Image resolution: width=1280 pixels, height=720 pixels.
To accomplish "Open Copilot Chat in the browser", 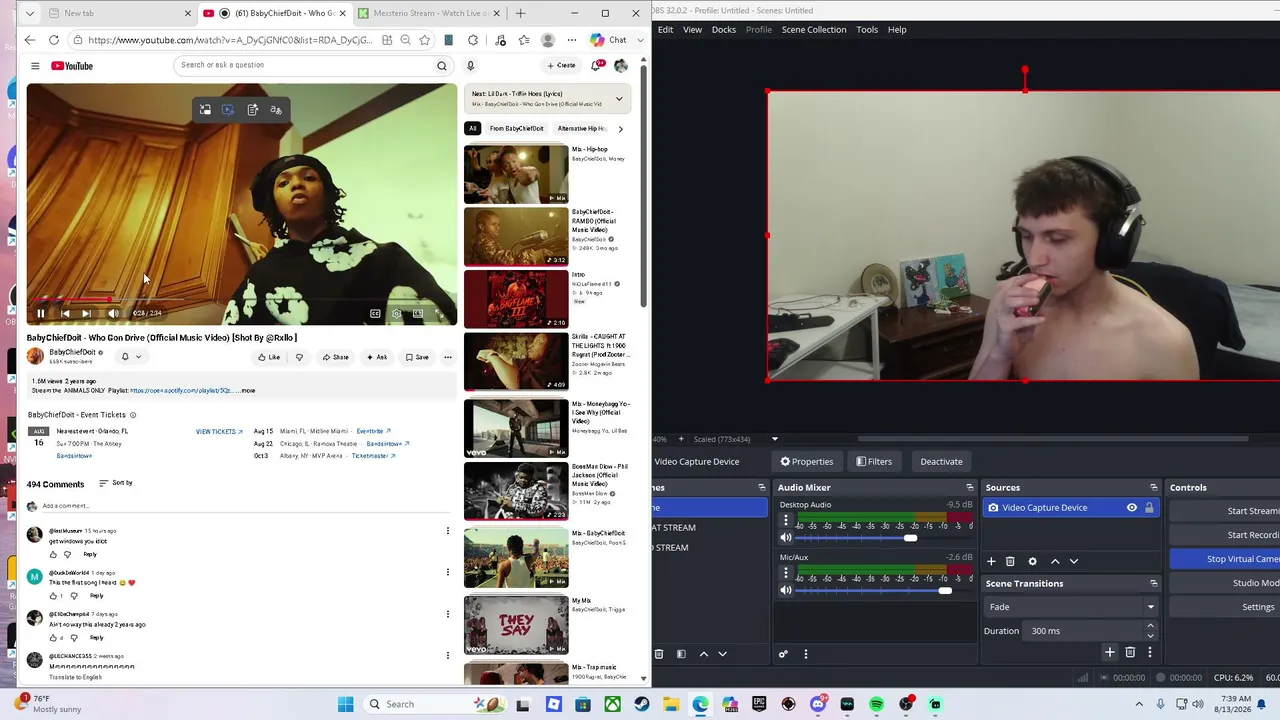I will 608,40.
